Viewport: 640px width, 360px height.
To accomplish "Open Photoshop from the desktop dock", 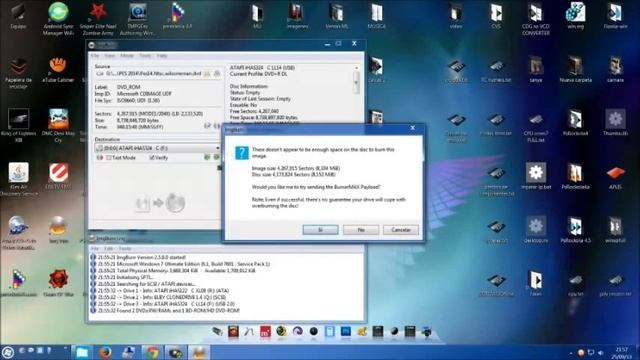I will point(346,331).
